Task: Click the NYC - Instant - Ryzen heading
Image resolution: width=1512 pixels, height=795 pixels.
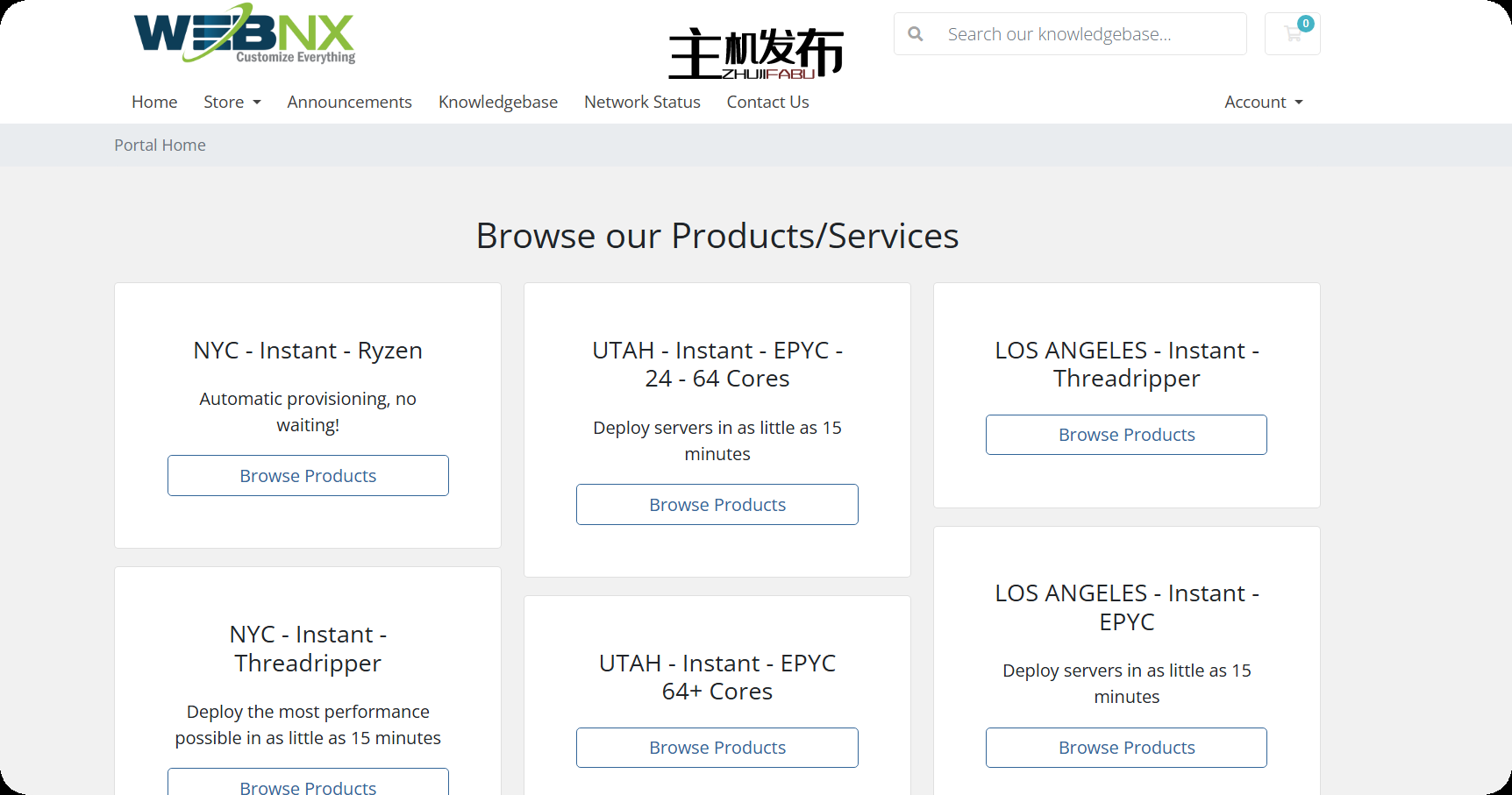Action: [x=308, y=351]
